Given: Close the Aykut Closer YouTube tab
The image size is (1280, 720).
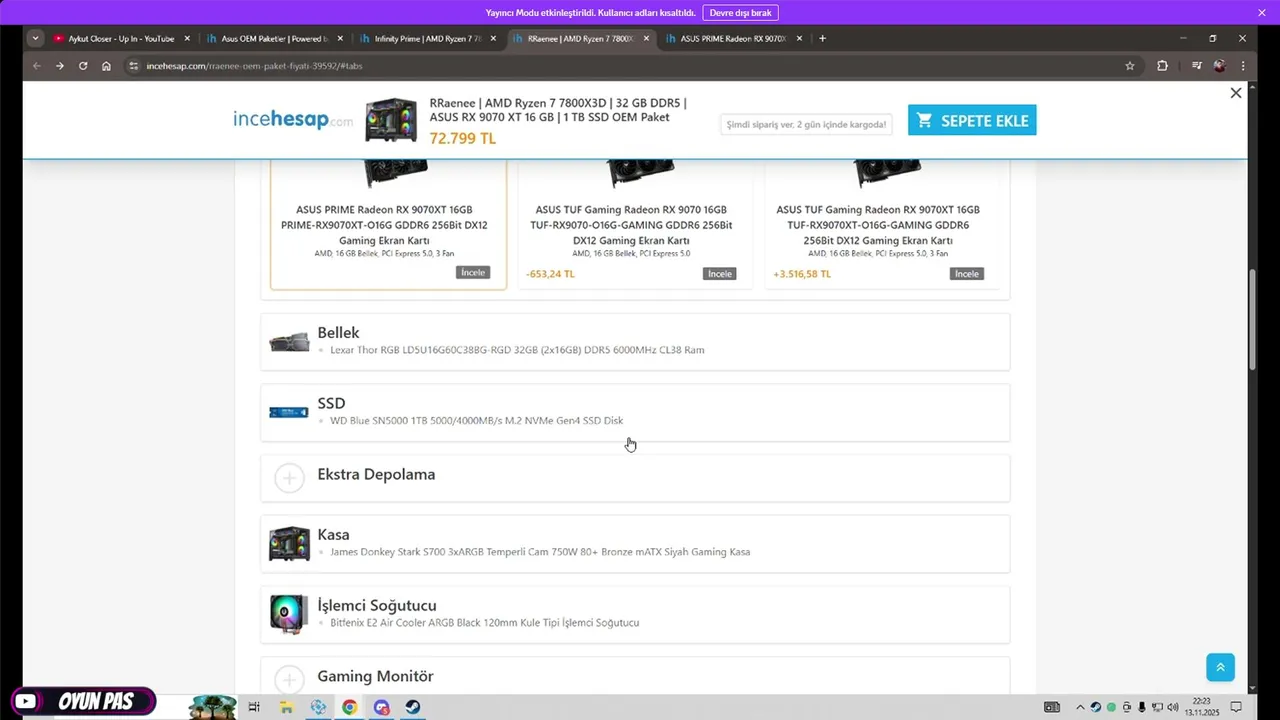Looking at the screenshot, I should (187, 38).
